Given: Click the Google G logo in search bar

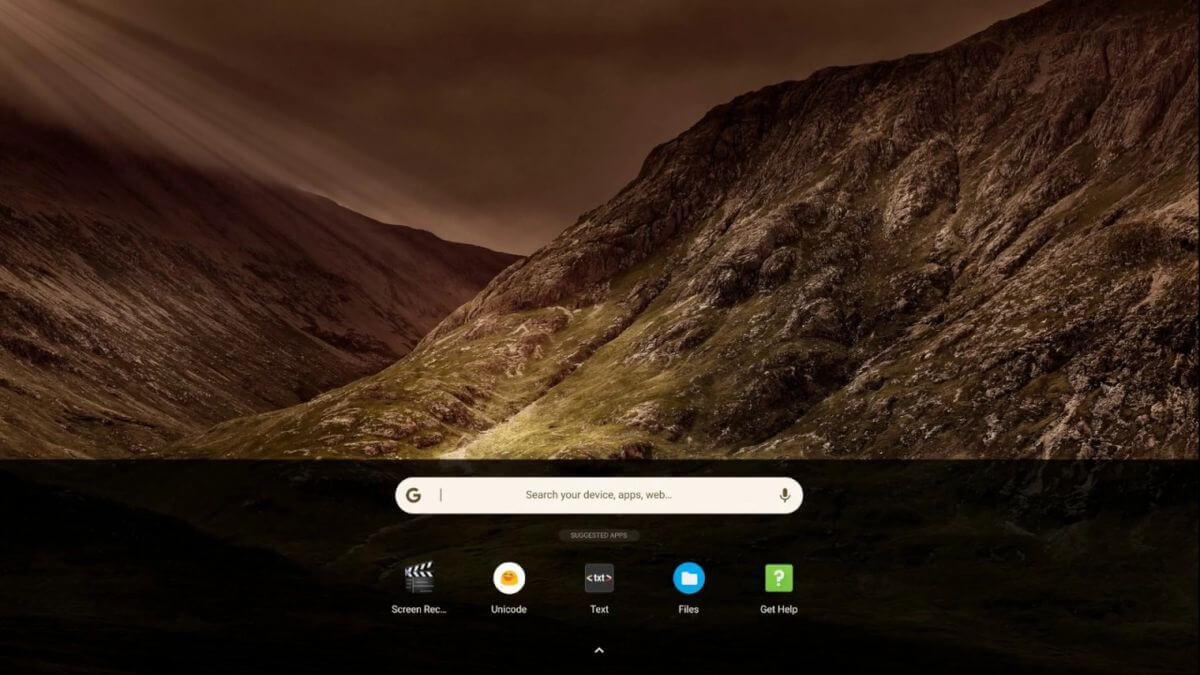Looking at the screenshot, I should [x=414, y=493].
